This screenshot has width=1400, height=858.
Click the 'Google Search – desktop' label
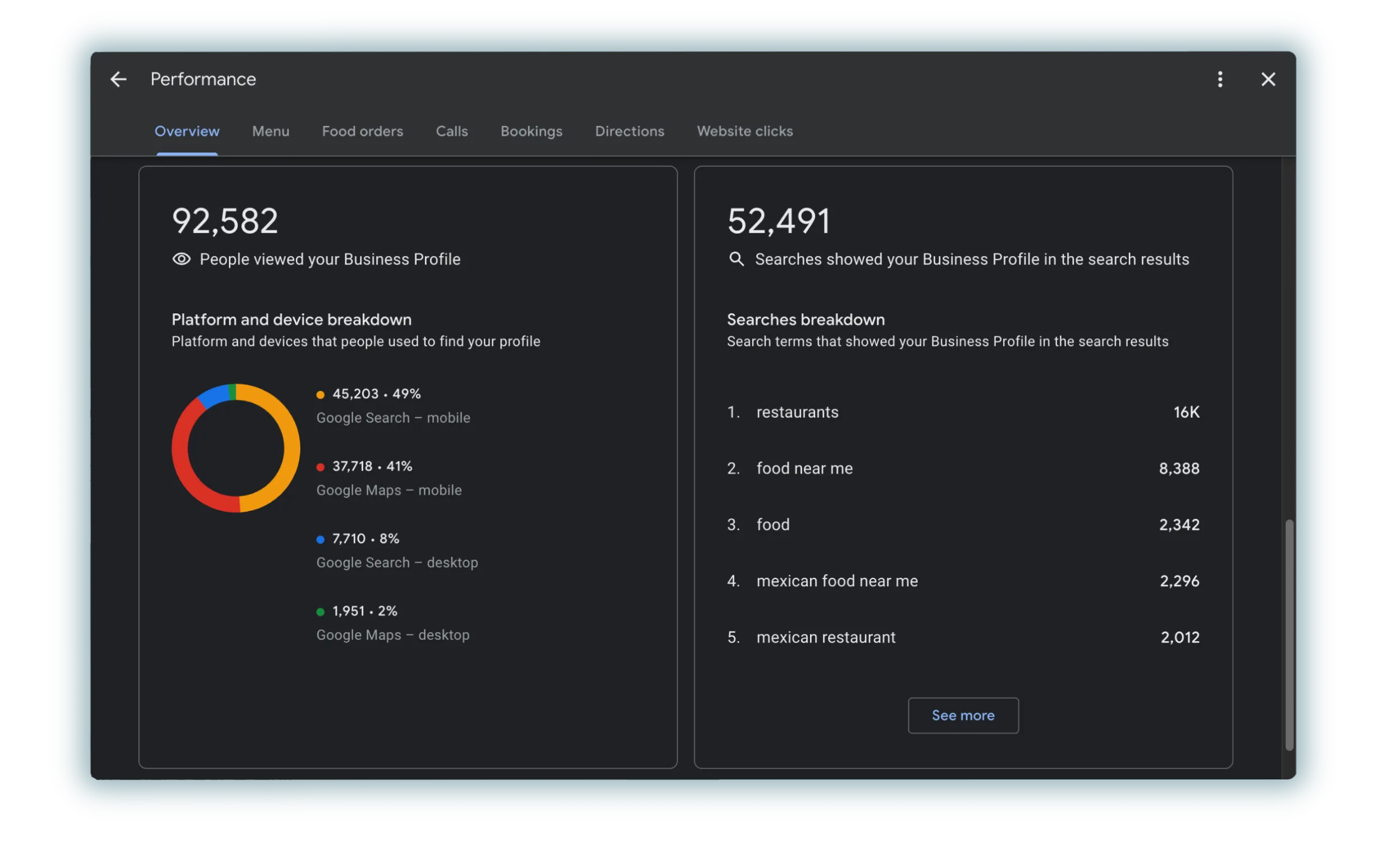coord(397,563)
